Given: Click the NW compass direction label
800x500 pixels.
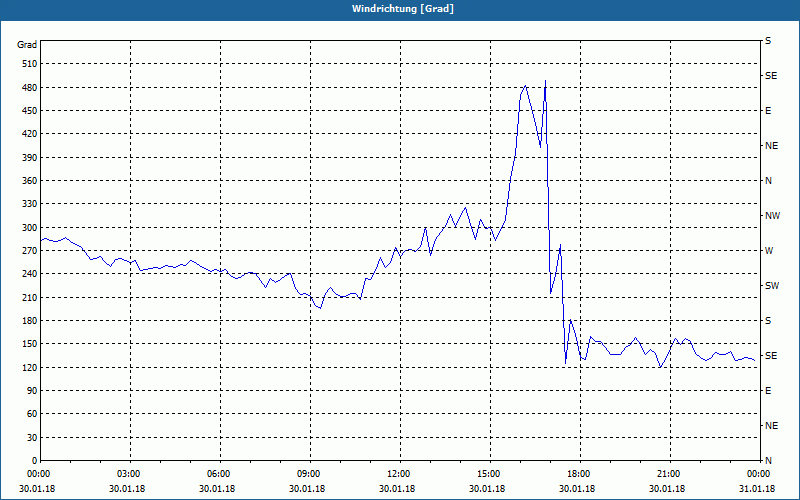Looking at the screenshot, I should [x=772, y=216].
